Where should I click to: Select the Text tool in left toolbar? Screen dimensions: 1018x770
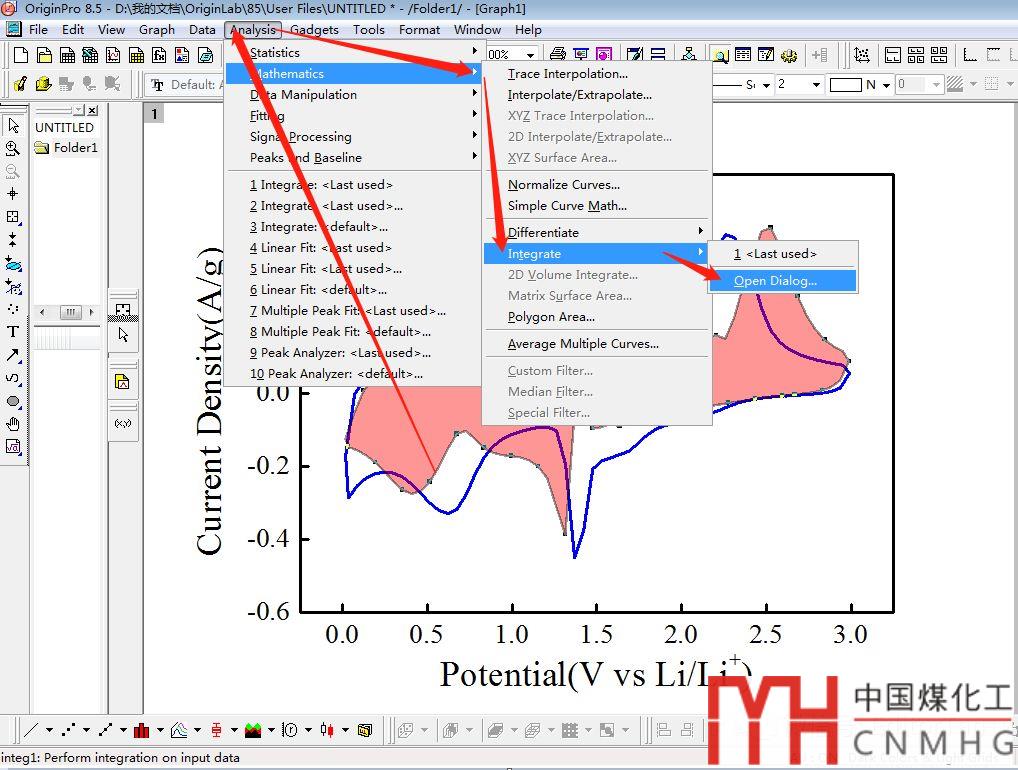[x=13, y=331]
